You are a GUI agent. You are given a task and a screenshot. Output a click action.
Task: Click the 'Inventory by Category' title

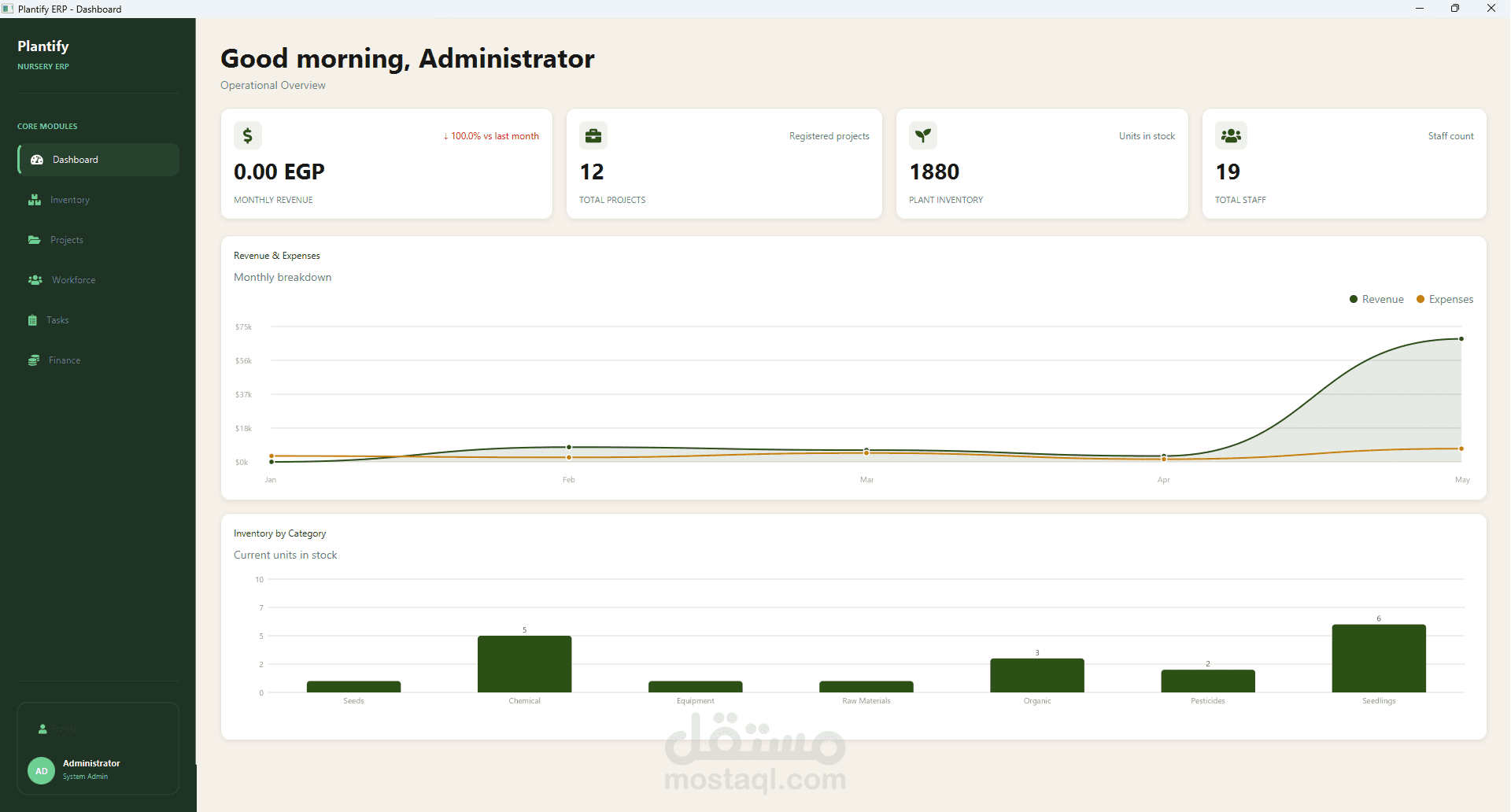click(279, 533)
